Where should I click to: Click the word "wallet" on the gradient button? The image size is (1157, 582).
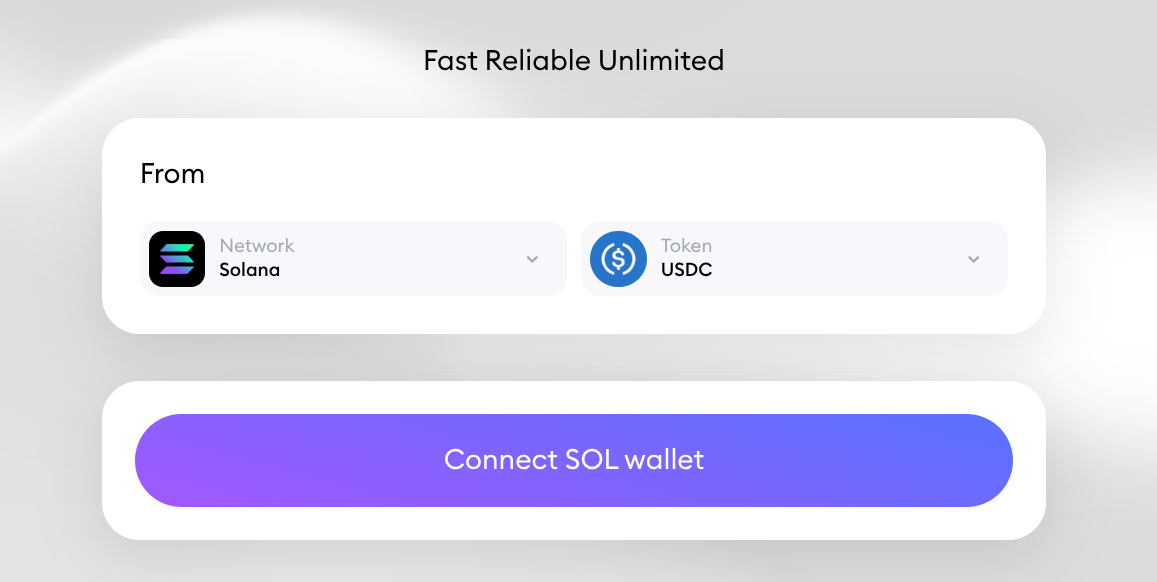coord(664,460)
